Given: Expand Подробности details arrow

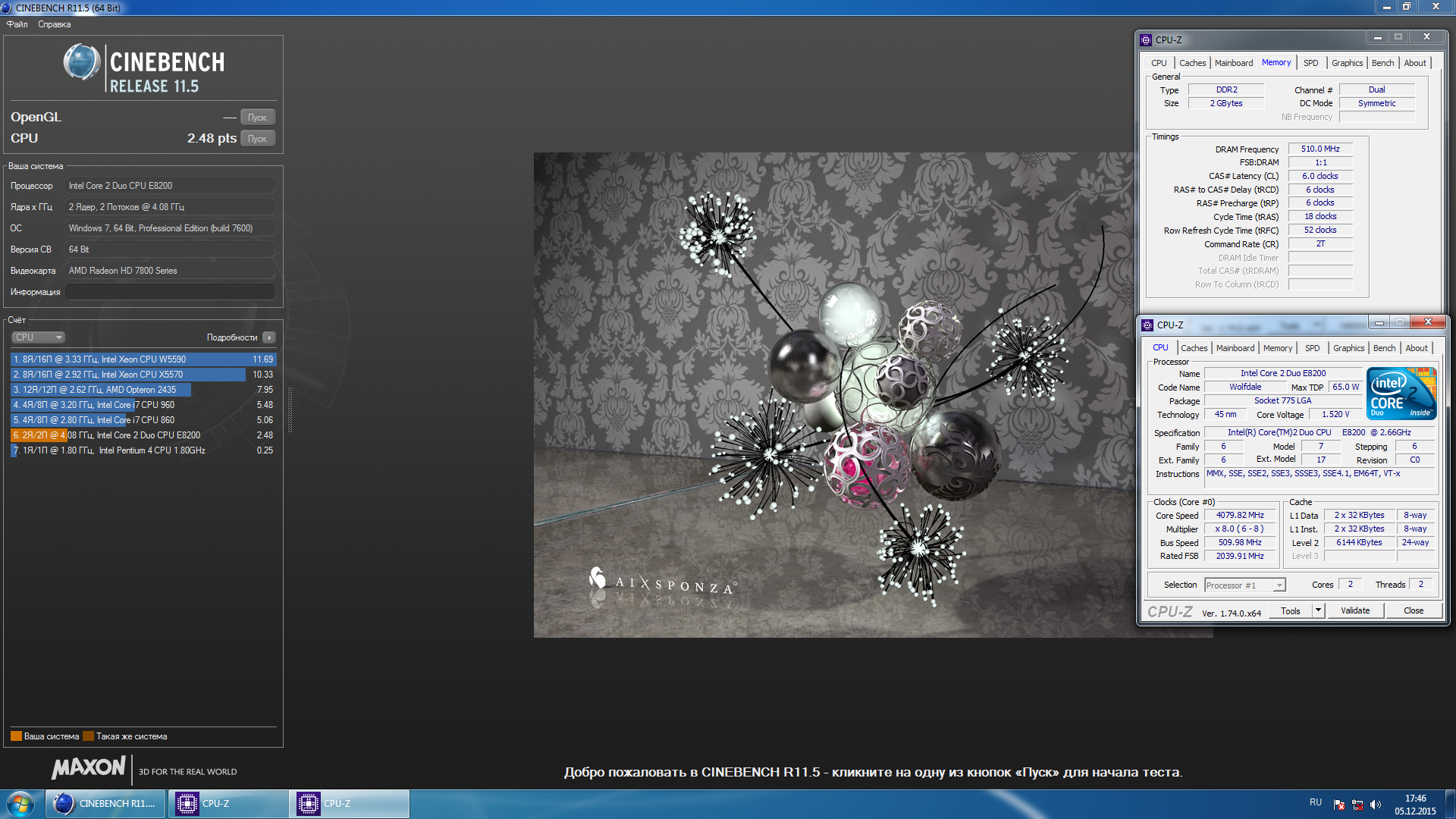Looking at the screenshot, I should 269,337.
